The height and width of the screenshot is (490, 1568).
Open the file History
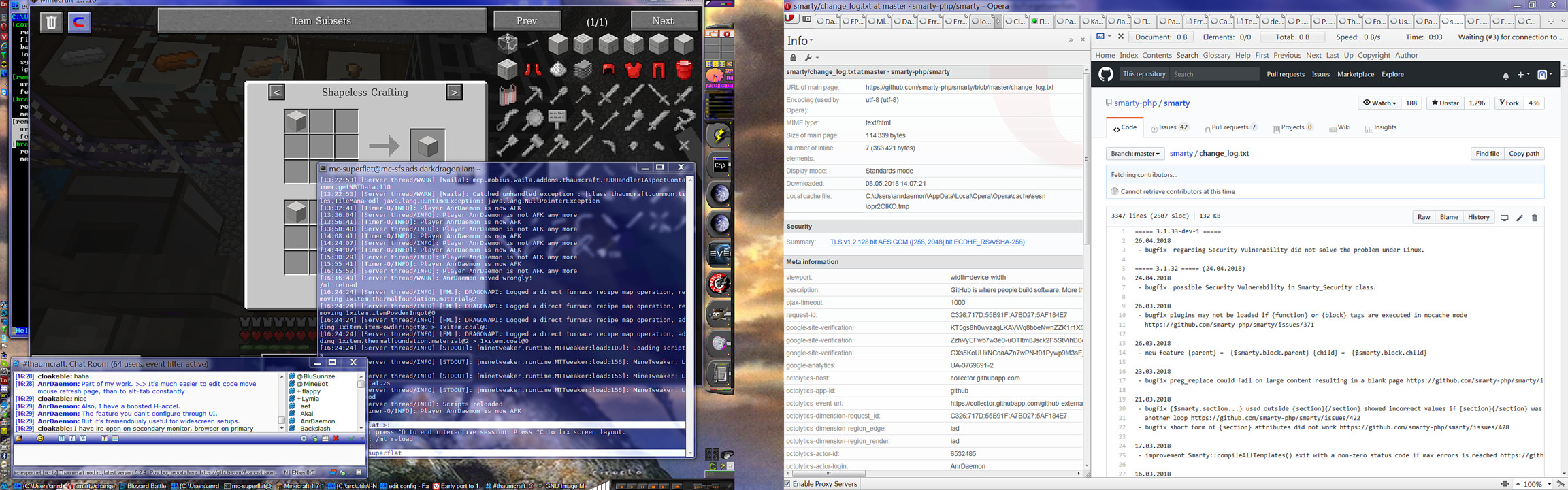1478,217
